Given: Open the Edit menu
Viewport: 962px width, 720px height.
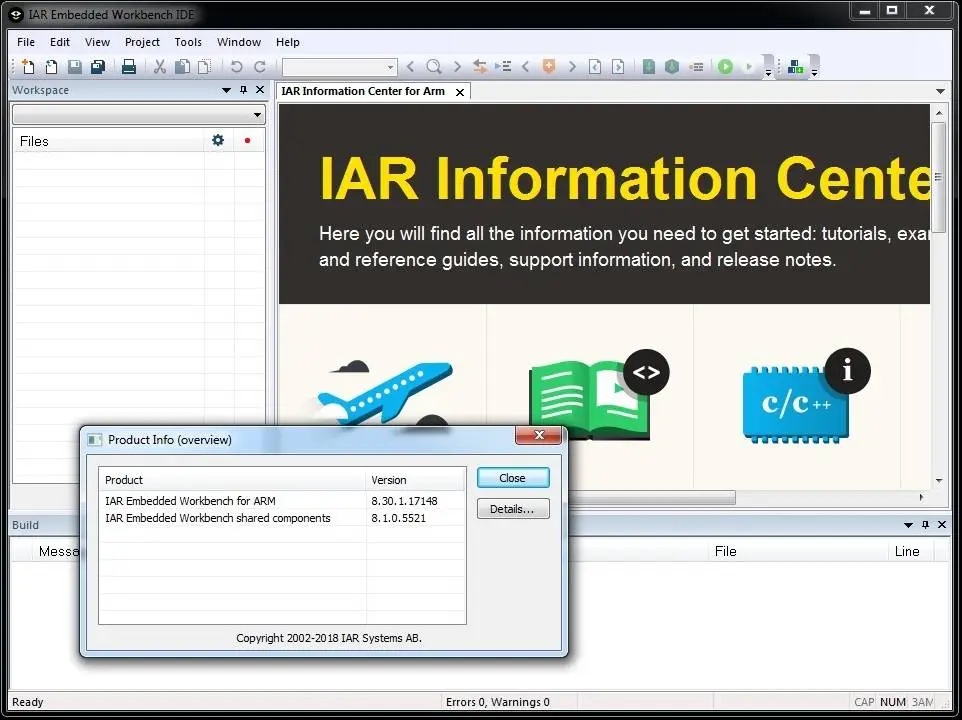Looking at the screenshot, I should coord(60,42).
